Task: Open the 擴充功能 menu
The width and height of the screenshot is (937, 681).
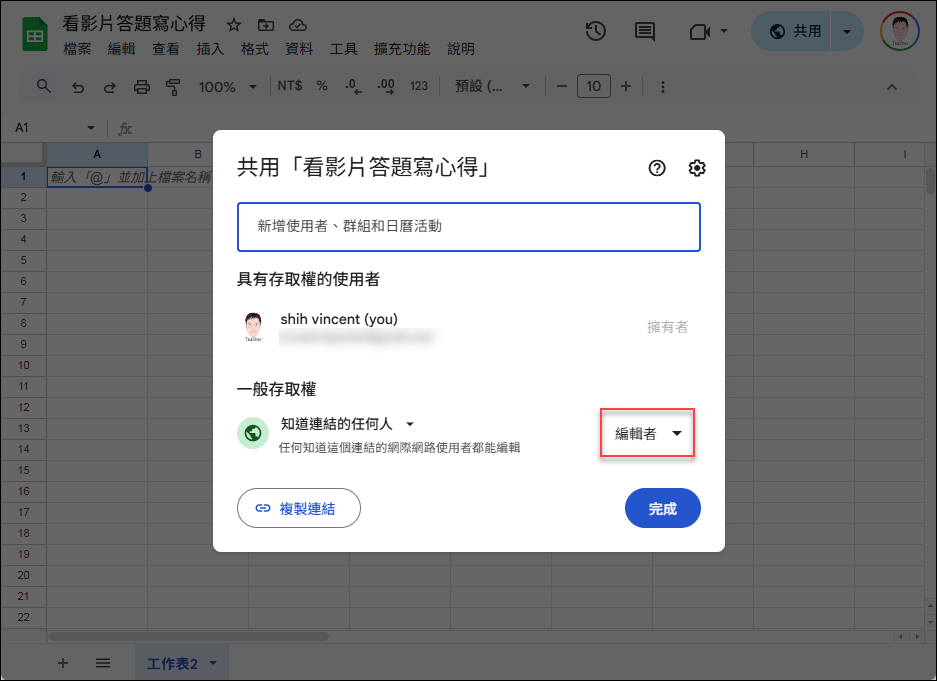Action: 402,49
